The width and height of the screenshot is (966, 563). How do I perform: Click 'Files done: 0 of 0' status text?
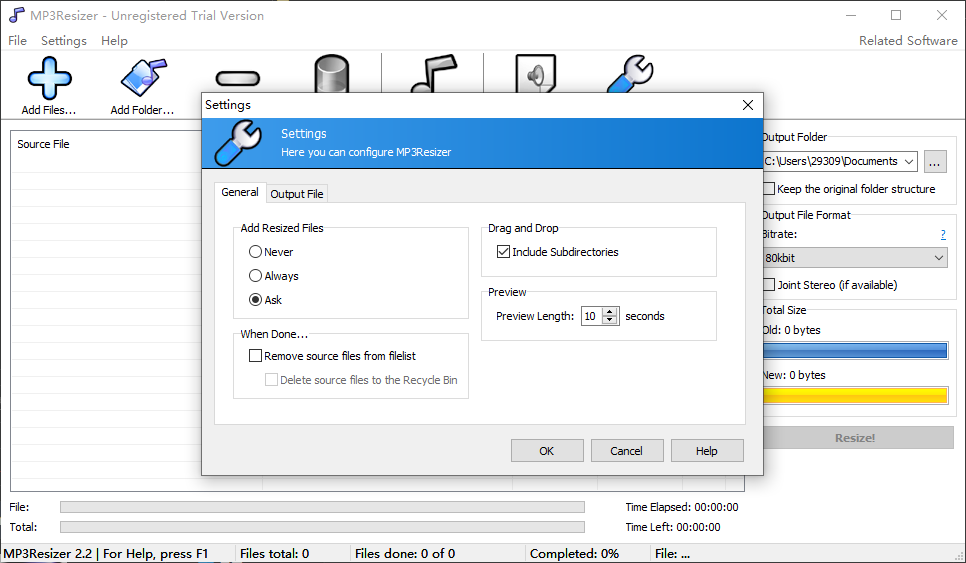(x=405, y=554)
